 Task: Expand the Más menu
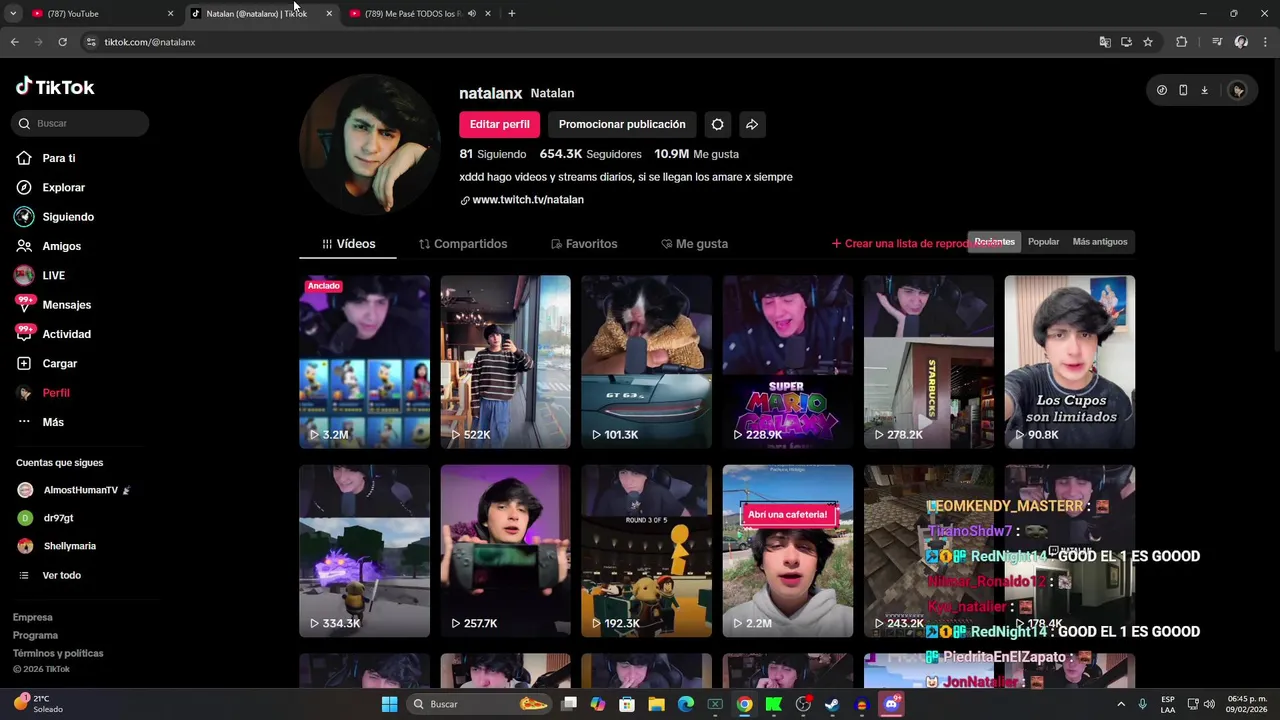point(52,422)
